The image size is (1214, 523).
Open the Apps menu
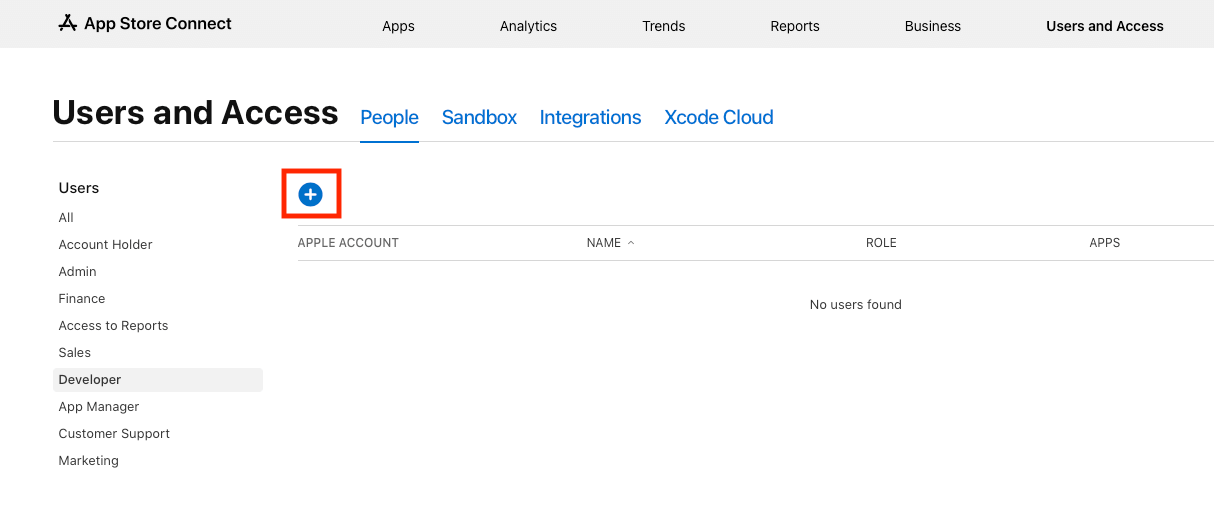(398, 26)
